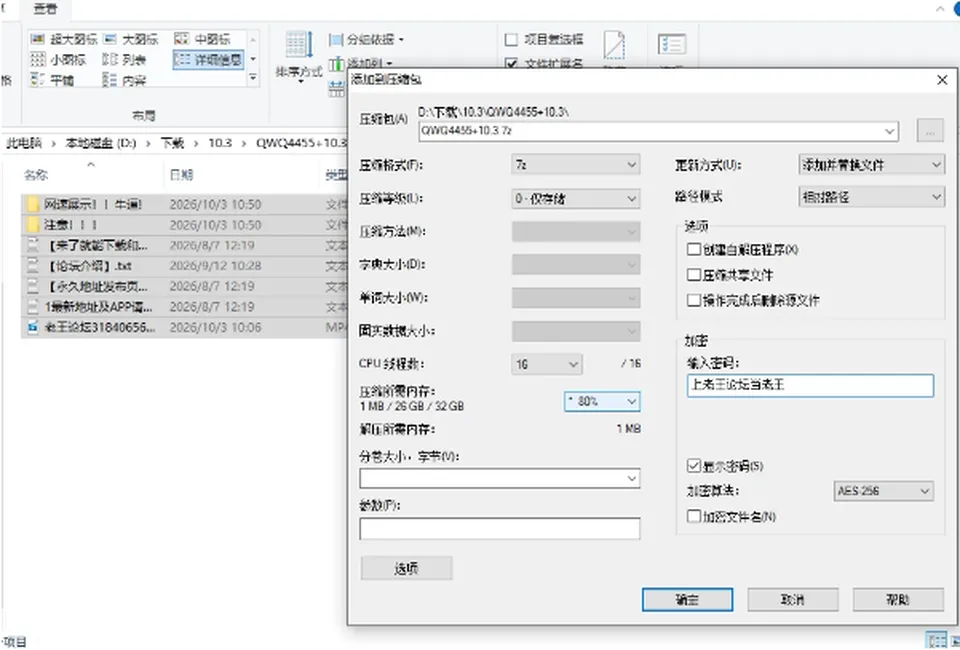Expand the 80% memory limit dropdown
960x650 pixels.
click(x=602, y=402)
